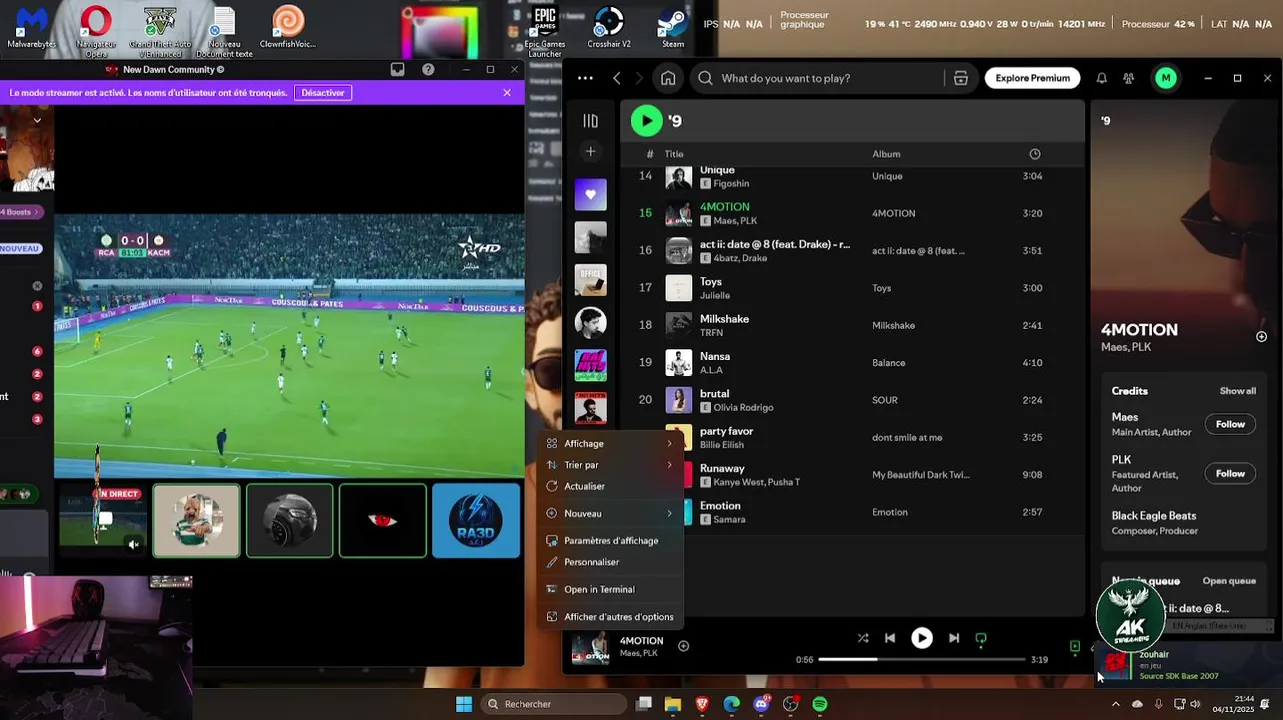This screenshot has width=1283, height=720.
Task: Click Explore Premium button
Action: click(x=1032, y=78)
